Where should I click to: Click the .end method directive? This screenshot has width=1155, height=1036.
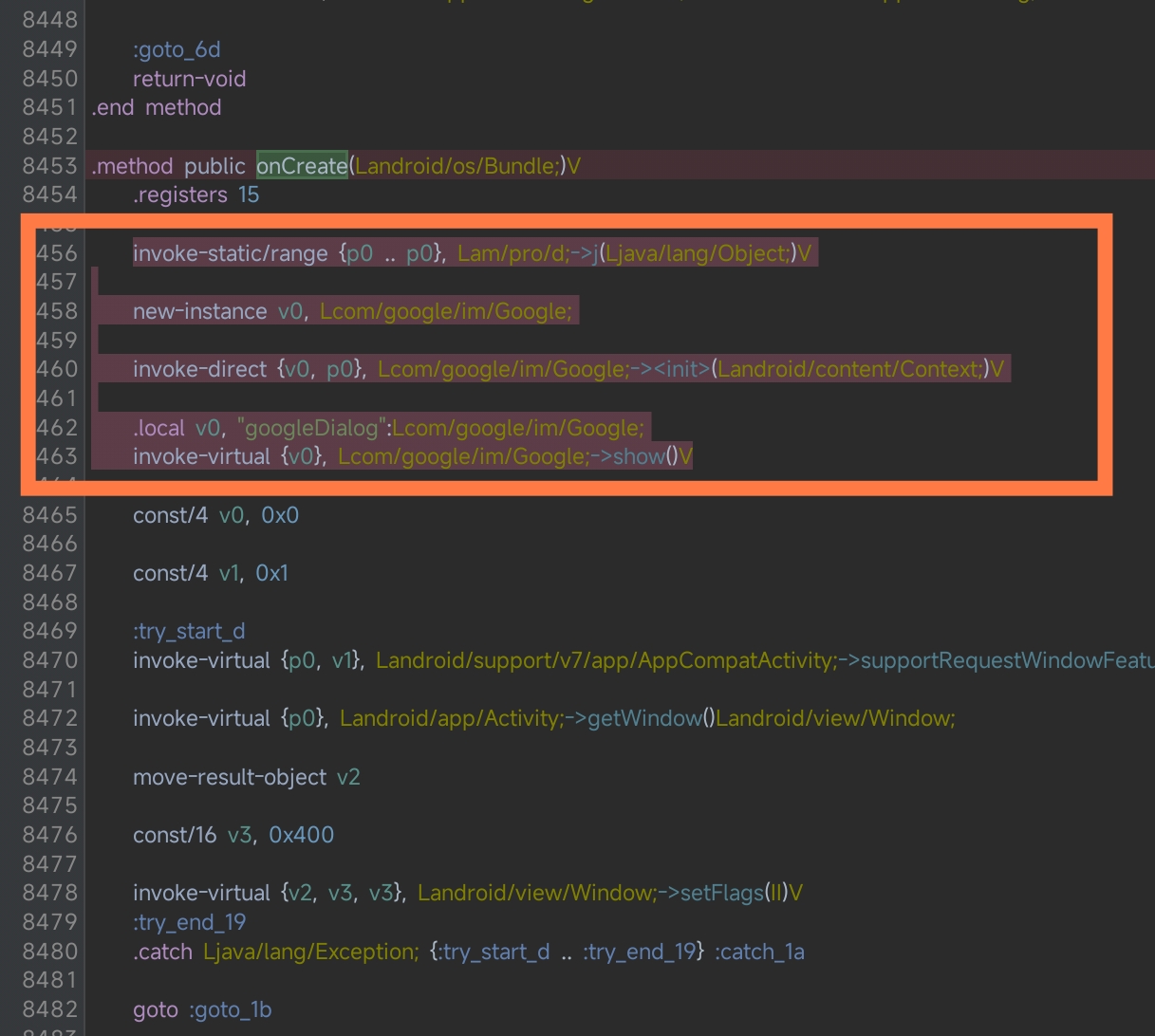(157, 107)
